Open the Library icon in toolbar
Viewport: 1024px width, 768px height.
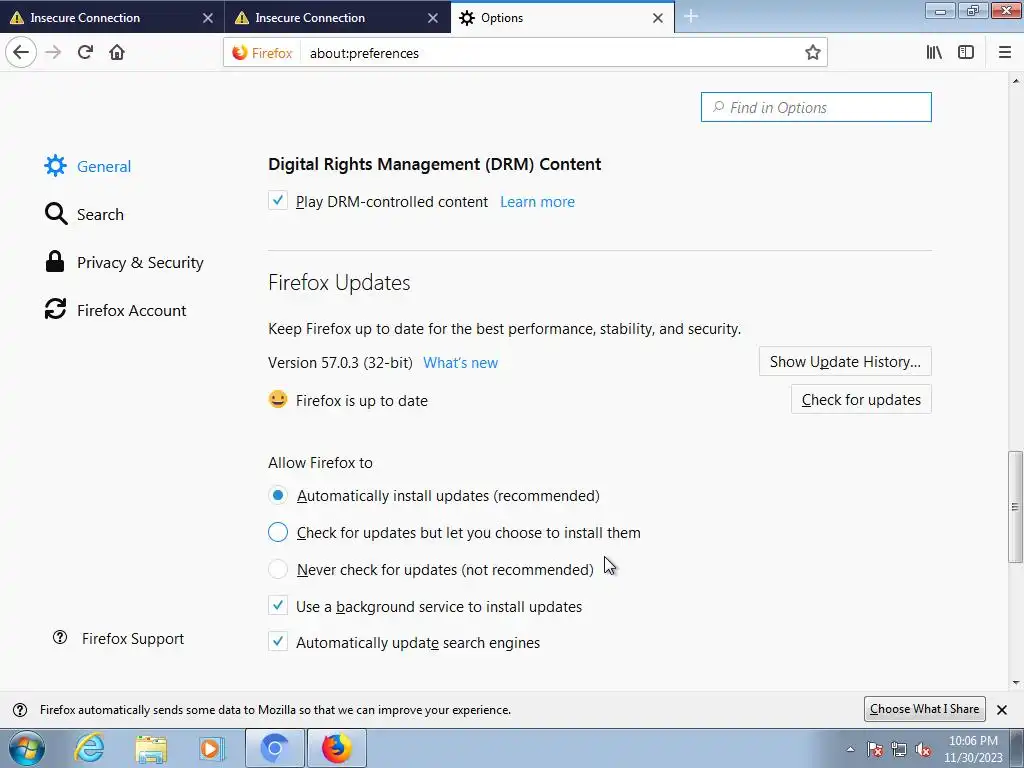pyautogui.click(x=934, y=52)
